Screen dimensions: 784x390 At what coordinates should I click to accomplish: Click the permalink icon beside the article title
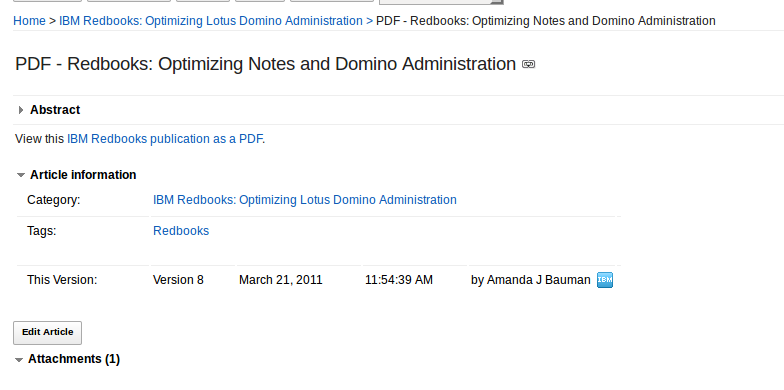528,64
